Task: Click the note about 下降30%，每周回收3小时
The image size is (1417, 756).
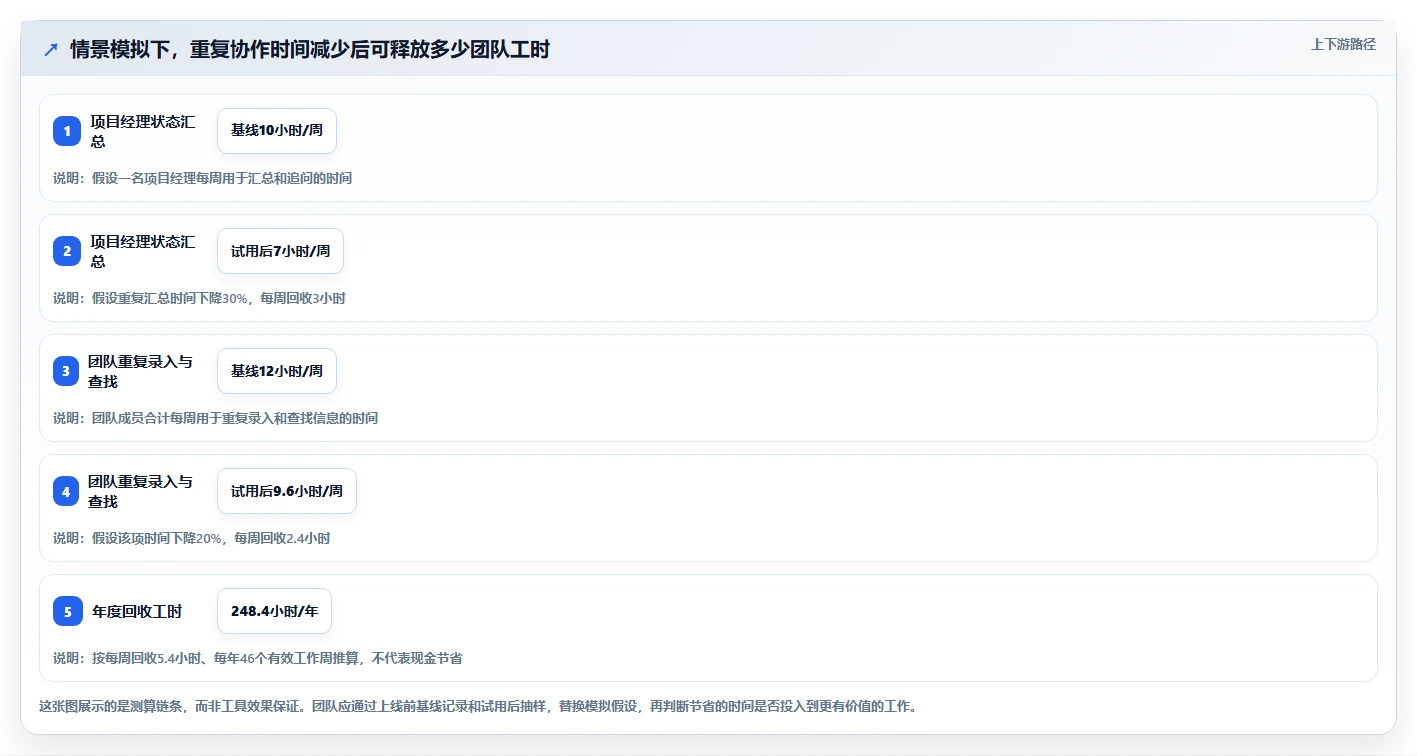Action: pos(199,298)
